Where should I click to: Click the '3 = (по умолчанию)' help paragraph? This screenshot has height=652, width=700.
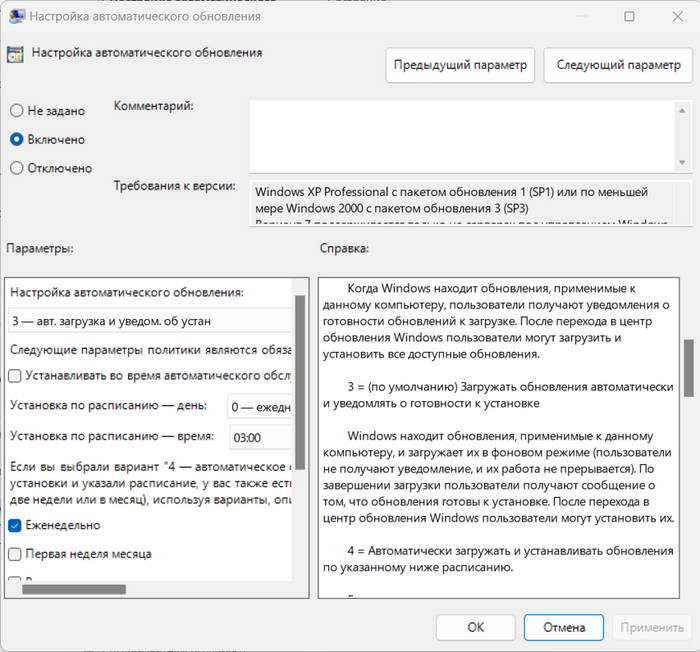click(x=498, y=395)
